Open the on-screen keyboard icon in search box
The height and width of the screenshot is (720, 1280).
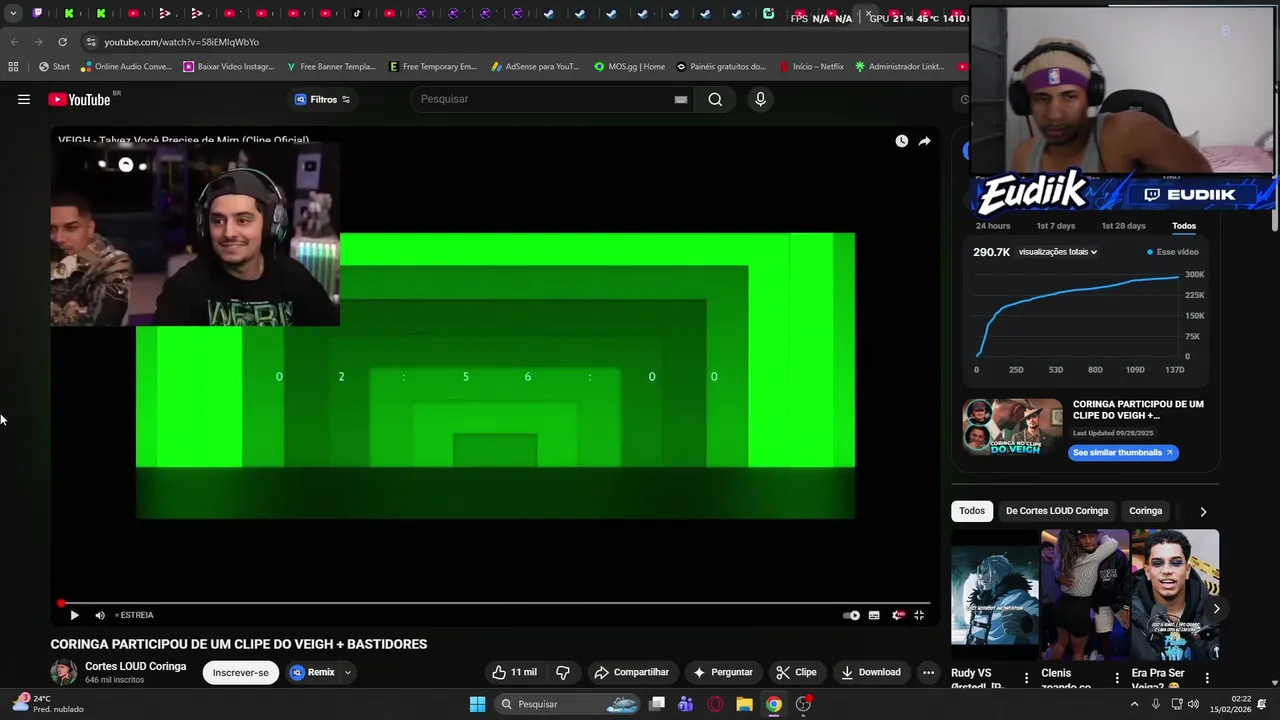coord(681,99)
